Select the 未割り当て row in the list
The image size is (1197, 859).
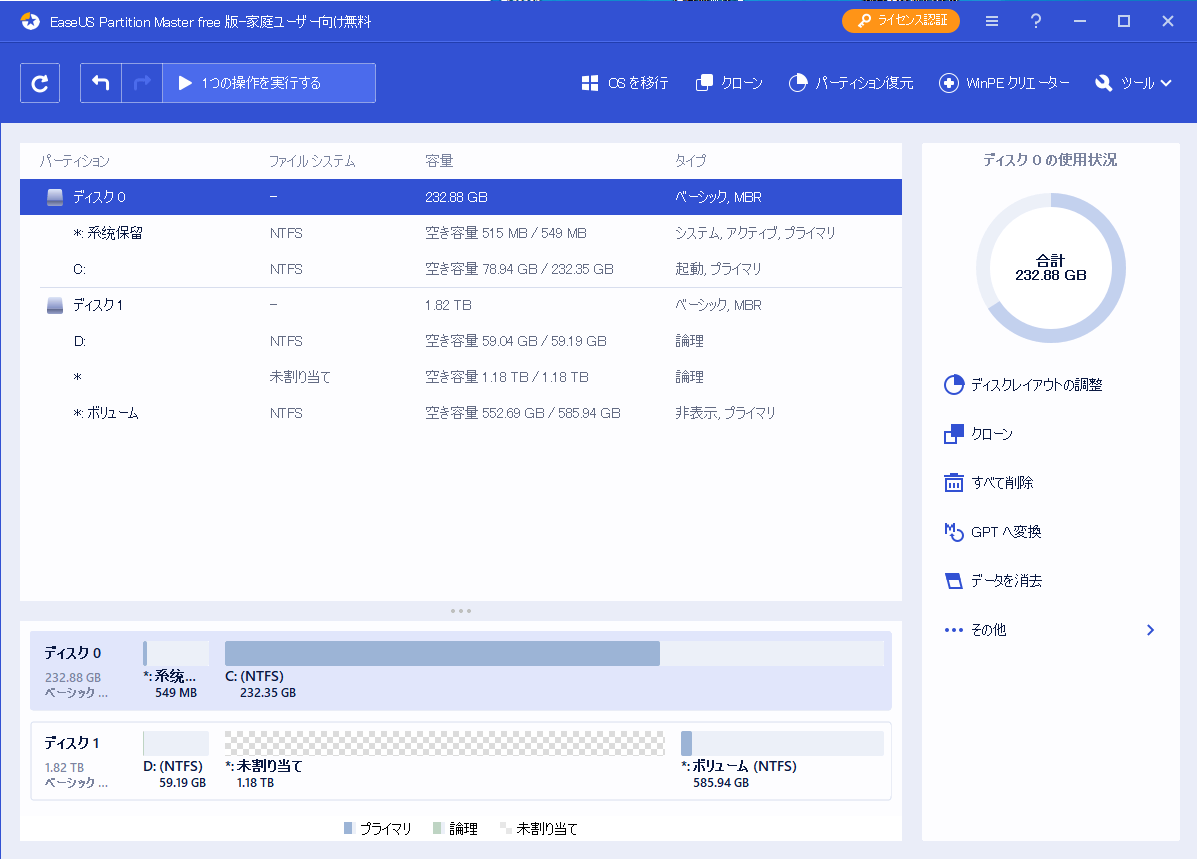[460, 377]
